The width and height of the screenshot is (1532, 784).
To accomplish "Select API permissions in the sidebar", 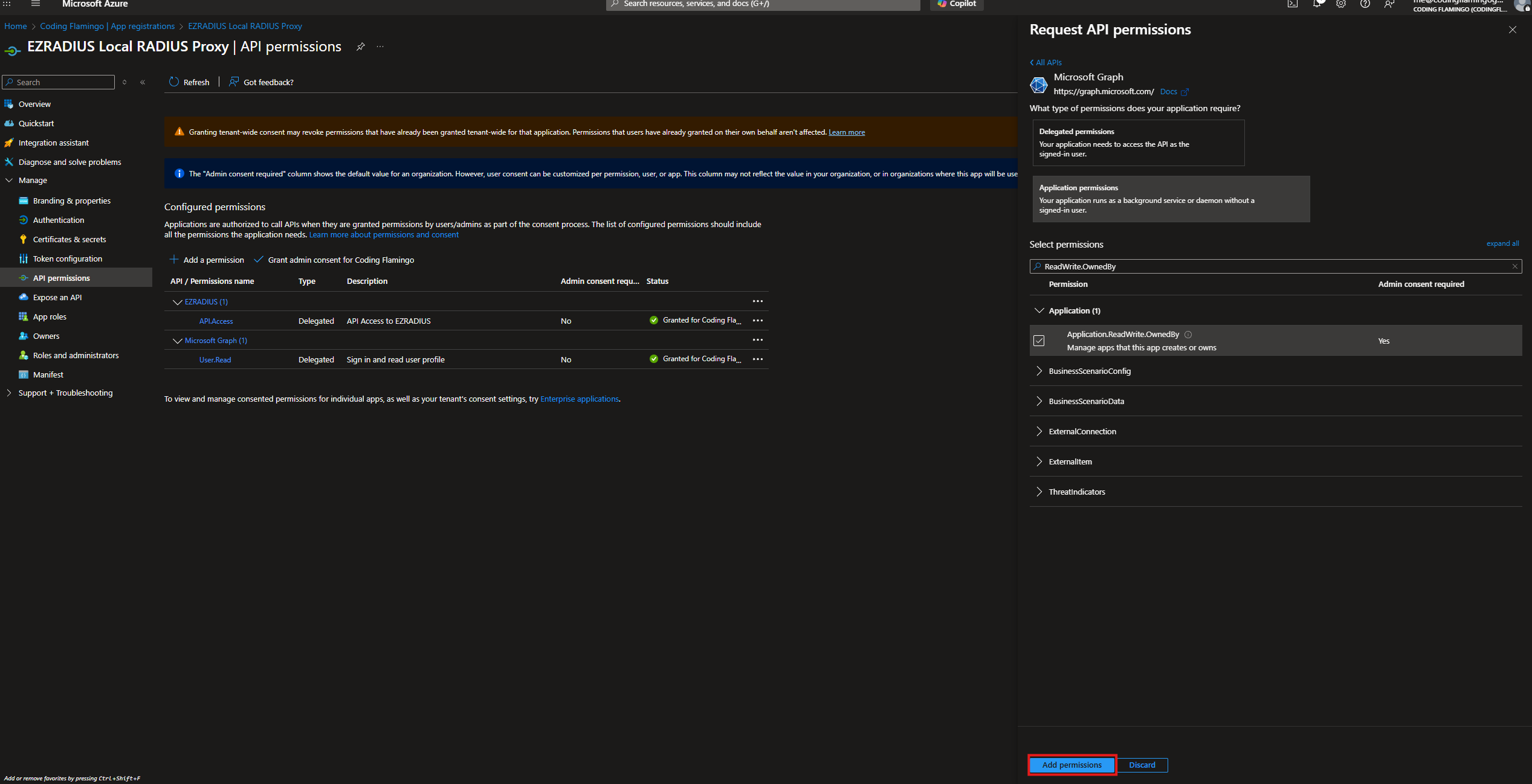I will [76, 278].
